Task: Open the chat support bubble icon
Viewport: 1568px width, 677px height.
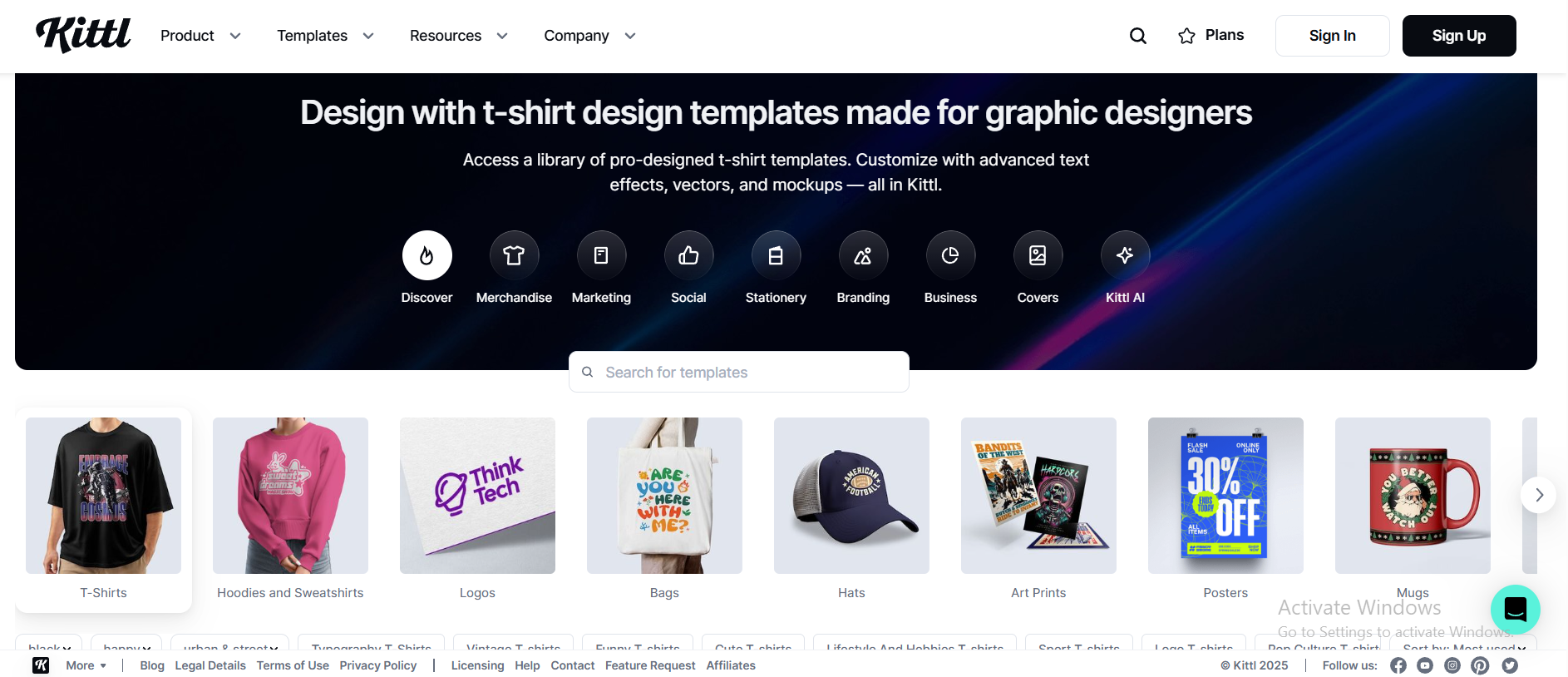Action: 1515,610
